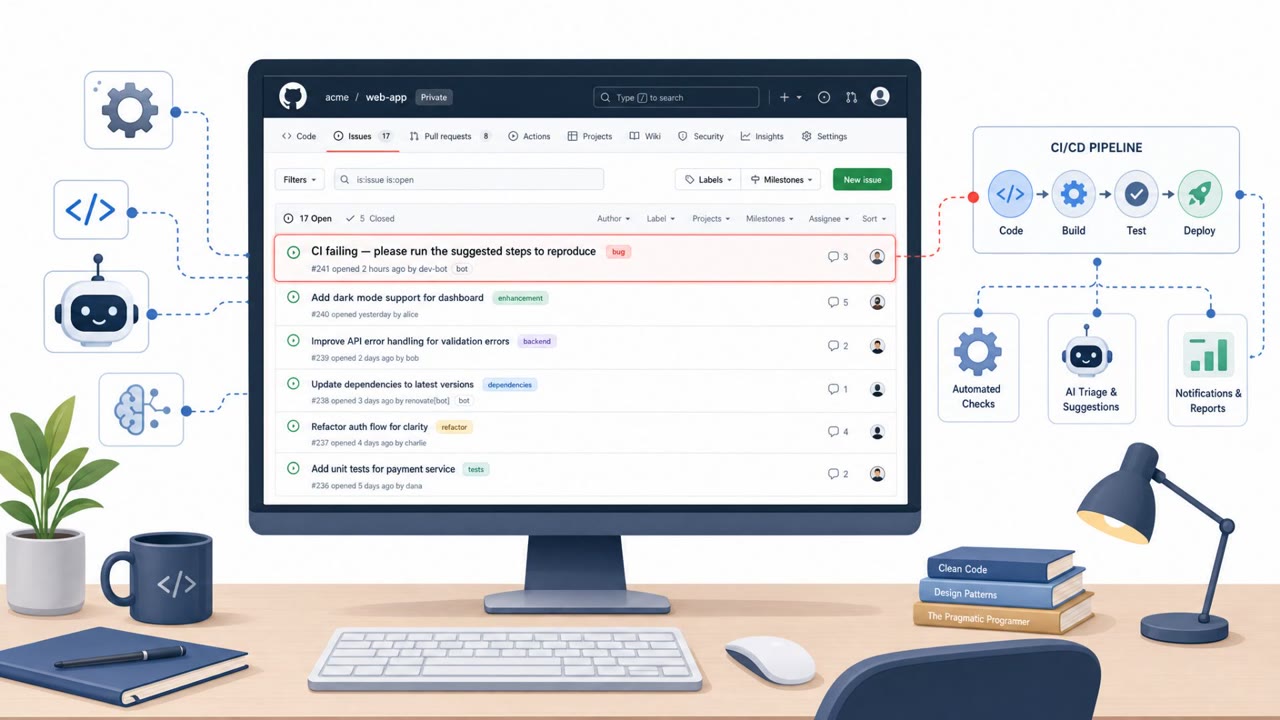This screenshot has height=720, width=1280.
Task: Click the Private repository badge
Action: 434,97
